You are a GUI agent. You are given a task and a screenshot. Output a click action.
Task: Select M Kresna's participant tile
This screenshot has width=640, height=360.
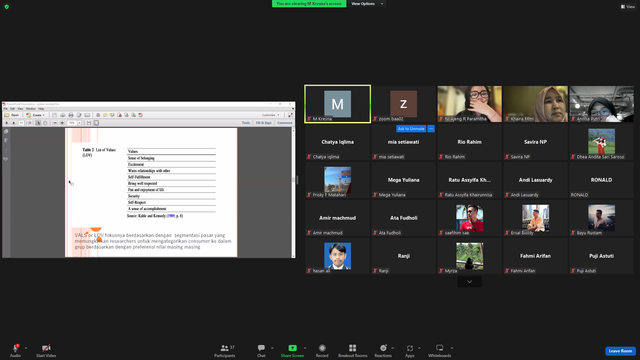338,104
